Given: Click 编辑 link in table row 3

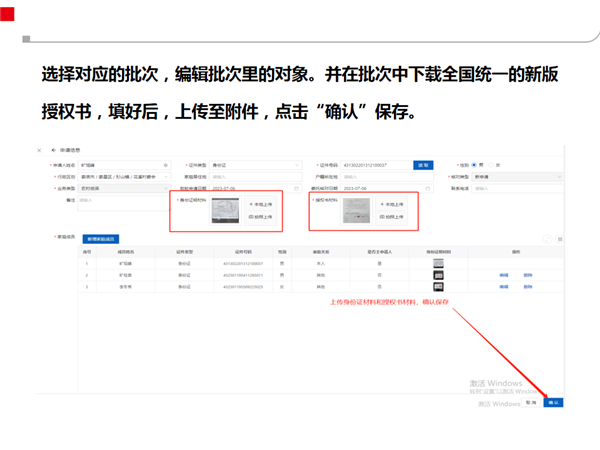Looking at the screenshot, I should tap(504, 287).
